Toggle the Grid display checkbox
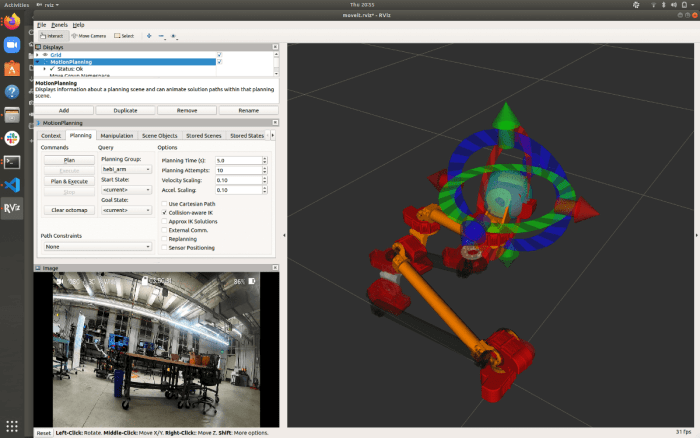The width and height of the screenshot is (700, 438). click(x=219, y=54)
